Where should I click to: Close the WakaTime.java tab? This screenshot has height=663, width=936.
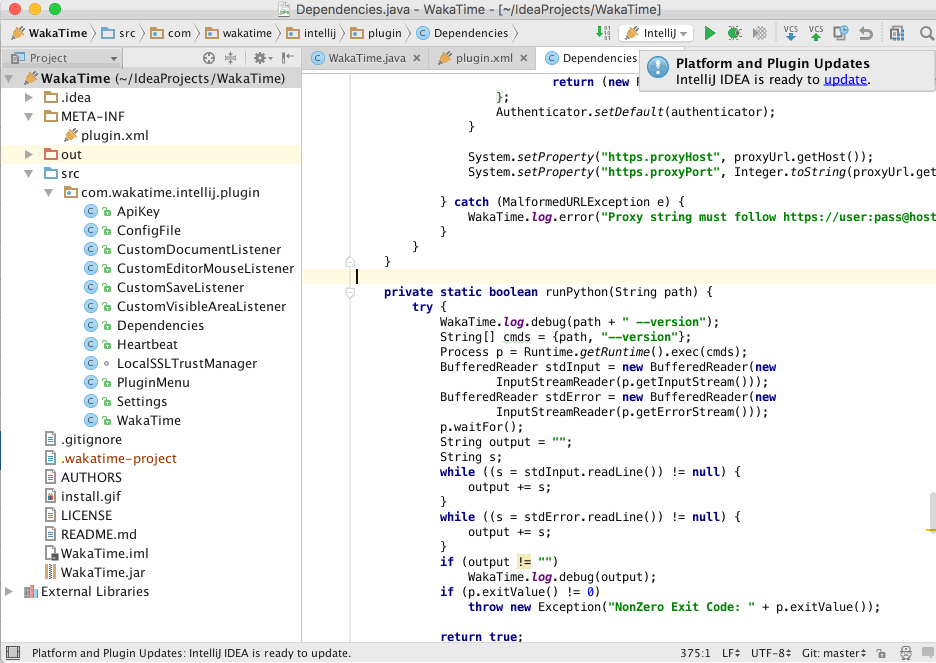[x=417, y=58]
